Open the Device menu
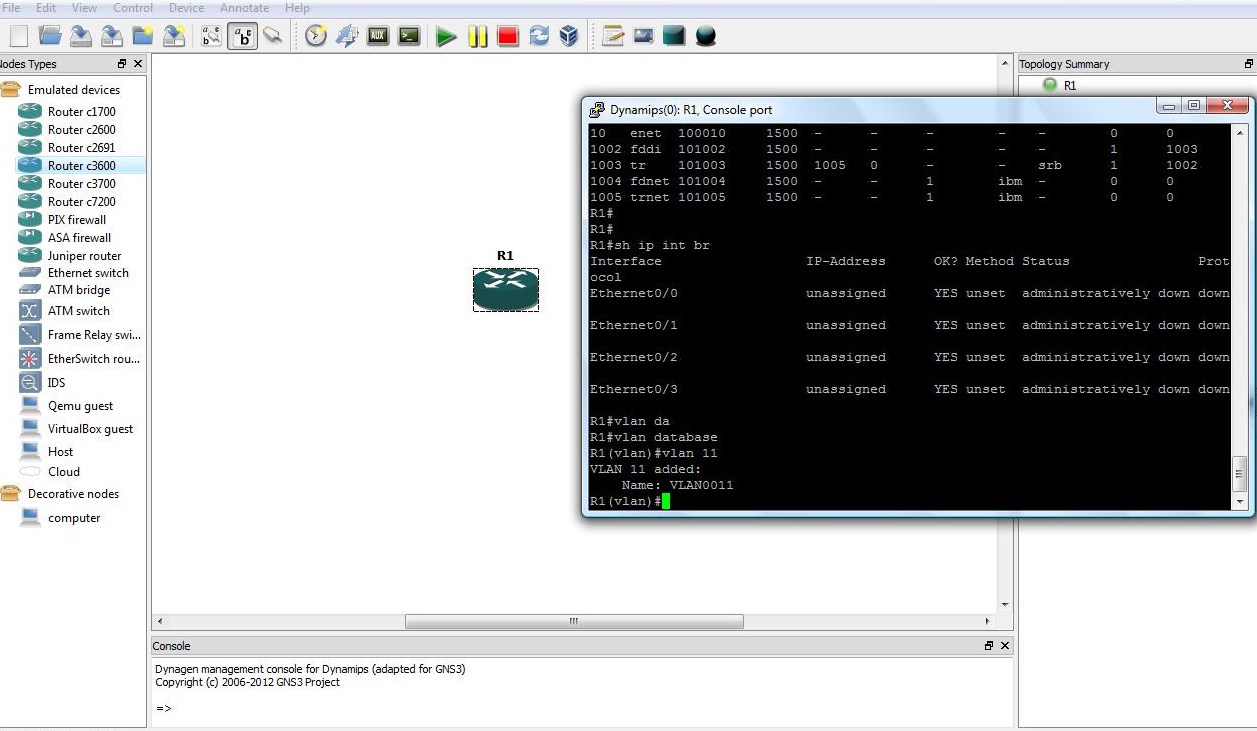The image size is (1257, 731). (186, 8)
